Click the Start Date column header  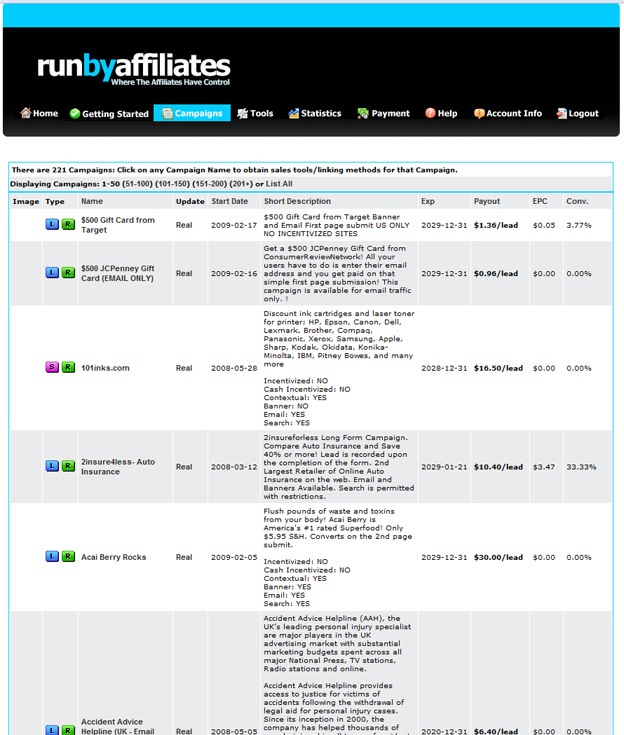pos(229,201)
